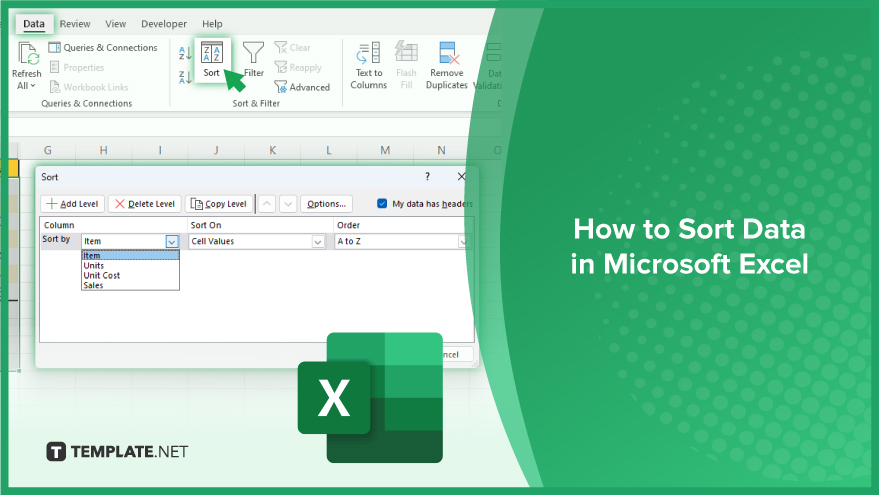Image resolution: width=879 pixels, height=495 pixels.
Task: Open the Sort by column dropdown
Action: coord(172,241)
